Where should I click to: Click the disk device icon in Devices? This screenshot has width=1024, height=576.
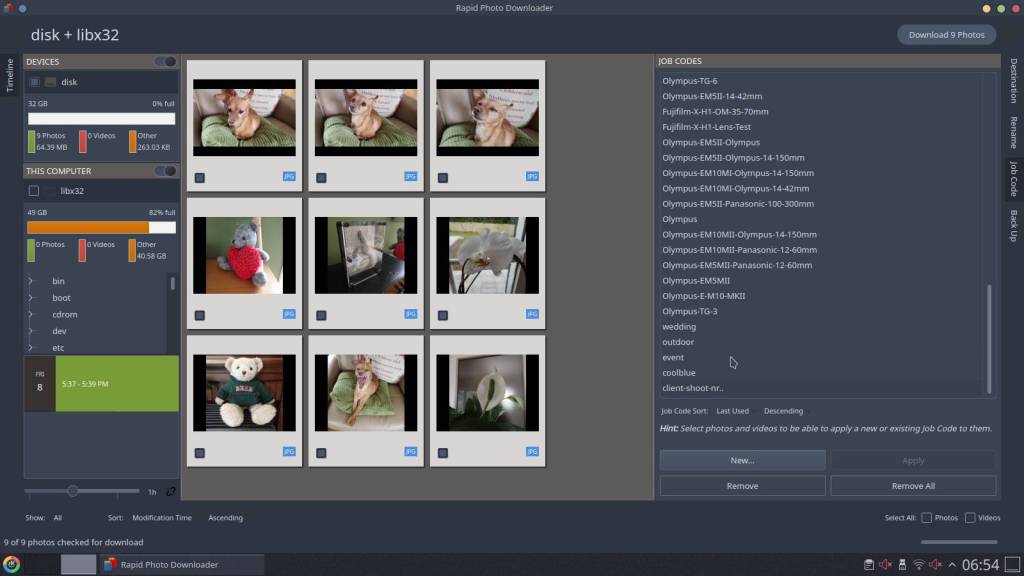[x=51, y=82]
